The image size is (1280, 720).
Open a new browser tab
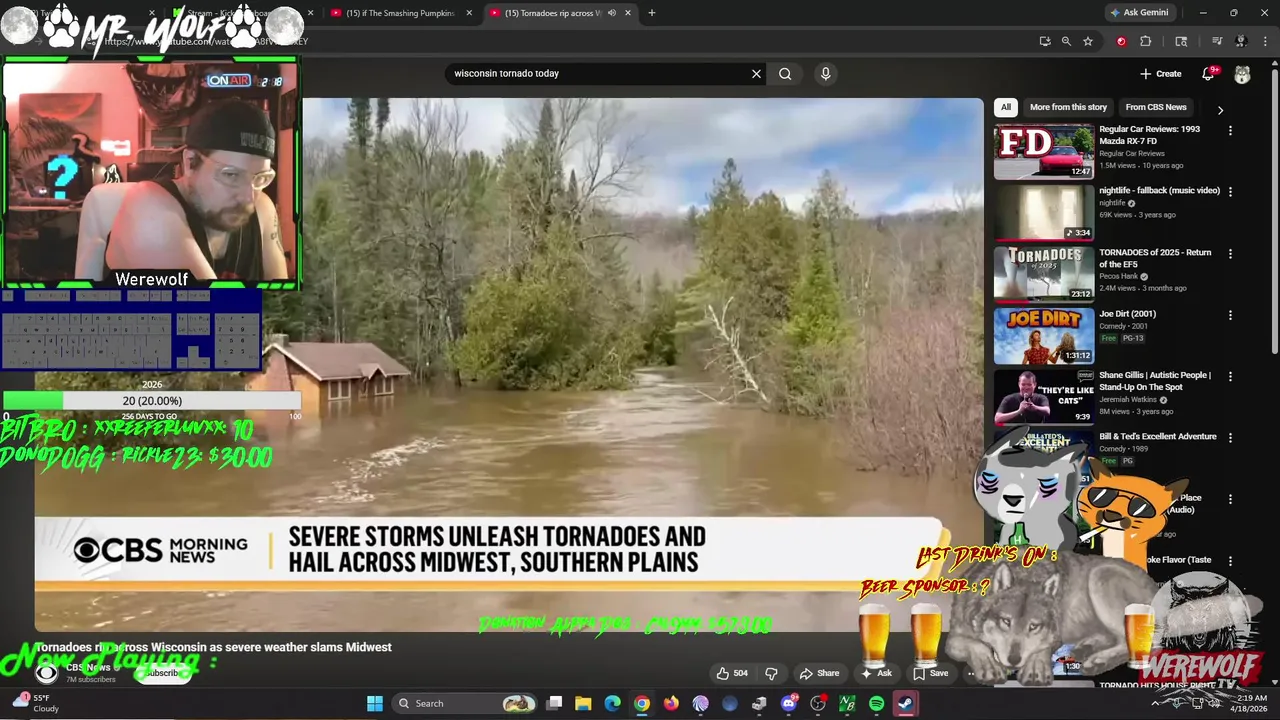tap(651, 13)
